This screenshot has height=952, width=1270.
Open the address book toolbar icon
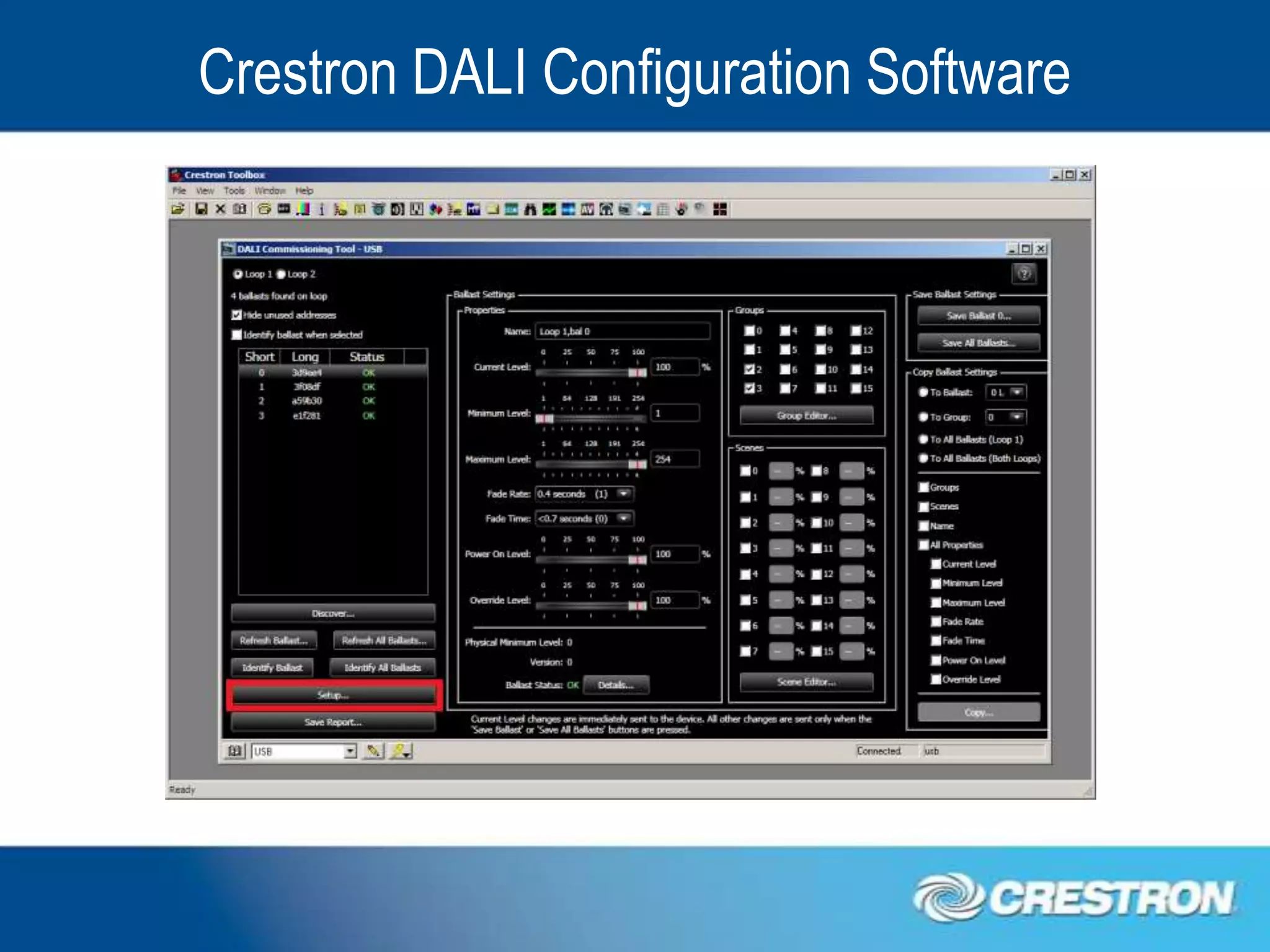tap(239, 209)
